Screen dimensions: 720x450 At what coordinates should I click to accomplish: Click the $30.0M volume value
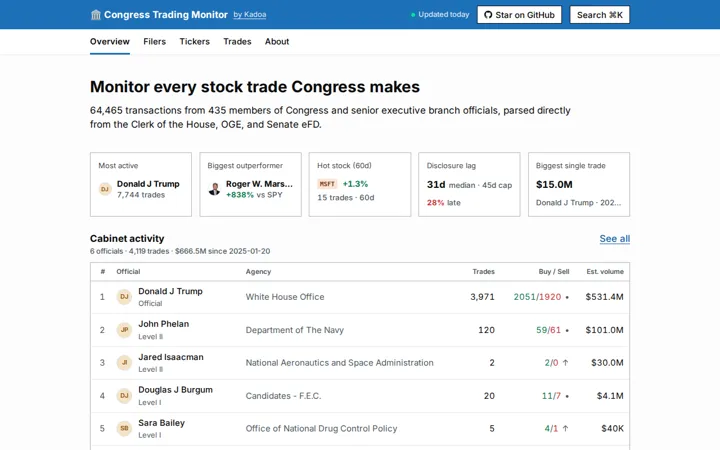(608, 363)
